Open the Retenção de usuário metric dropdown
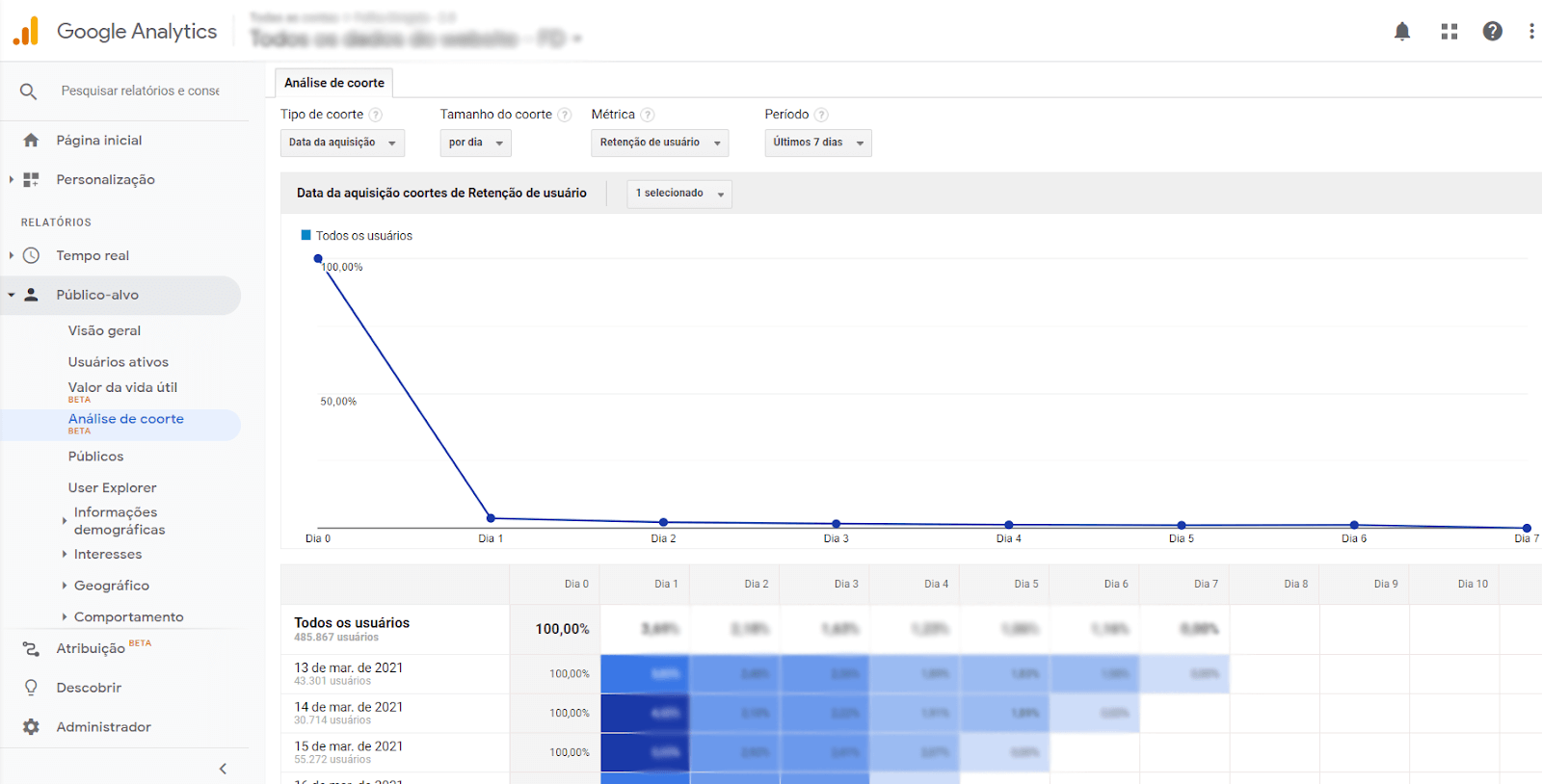Viewport: 1542px width, 784px height. coord(659,143)
